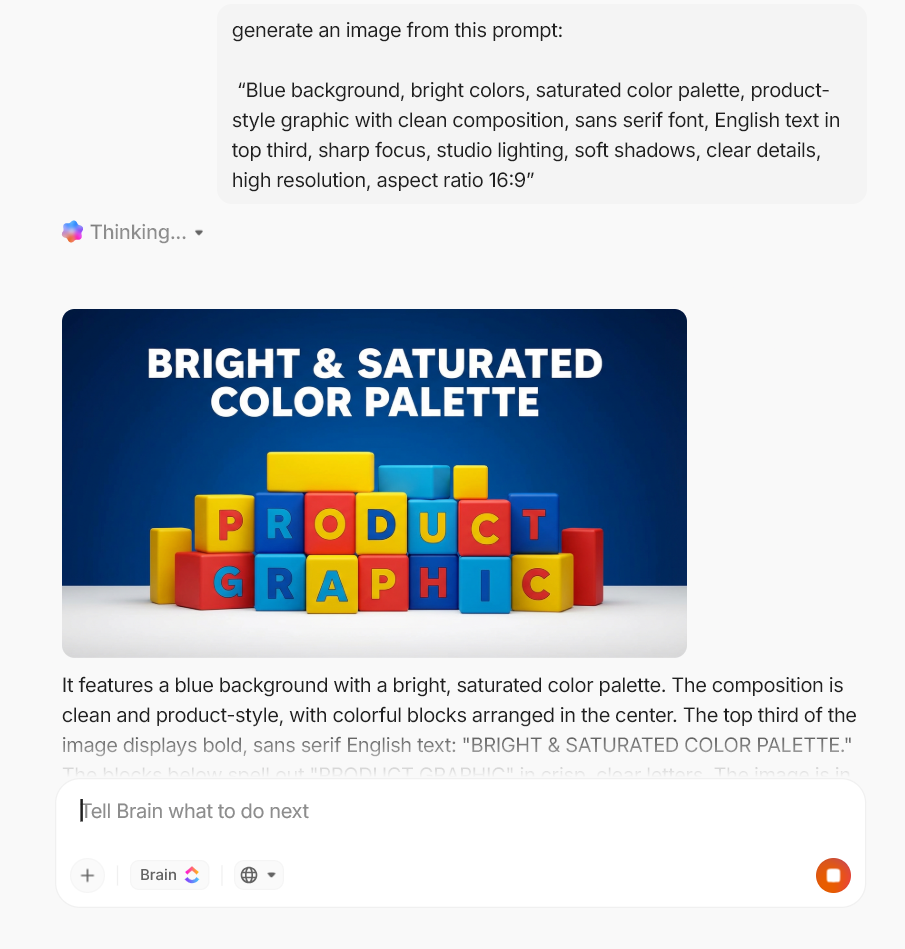The image size is (905, 949).
Task: Stop the response with the orange button
Action: click(833, 875)
